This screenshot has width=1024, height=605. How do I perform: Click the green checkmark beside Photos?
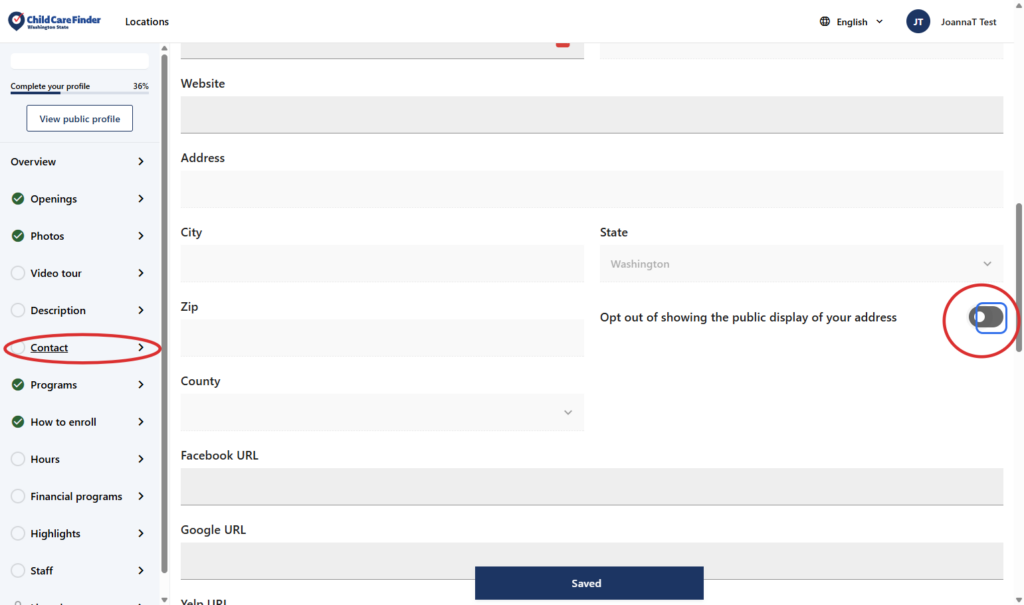[x=18, y=236]
